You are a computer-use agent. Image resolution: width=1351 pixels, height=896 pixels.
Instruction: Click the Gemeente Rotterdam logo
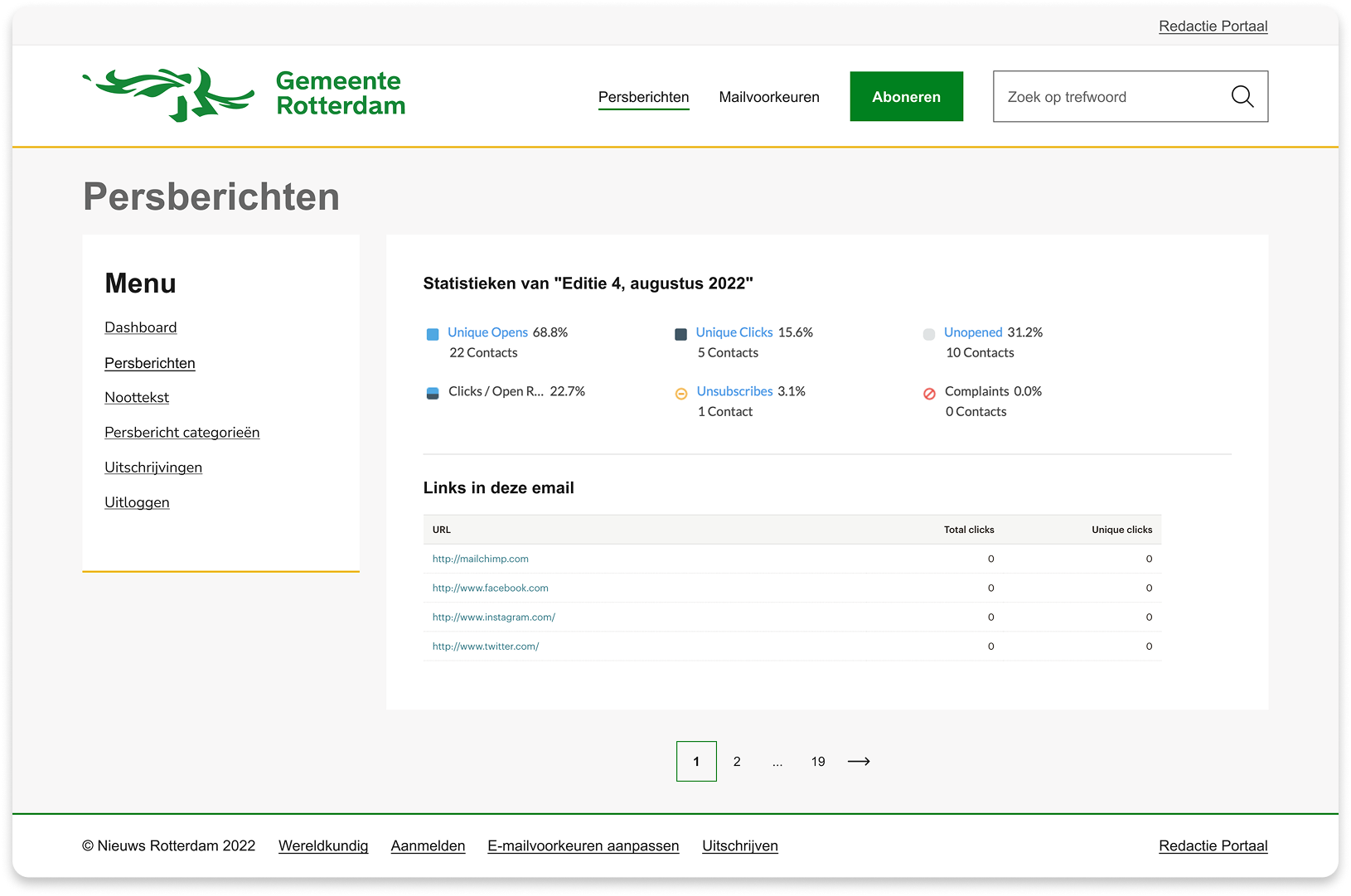tap(244, 94)
